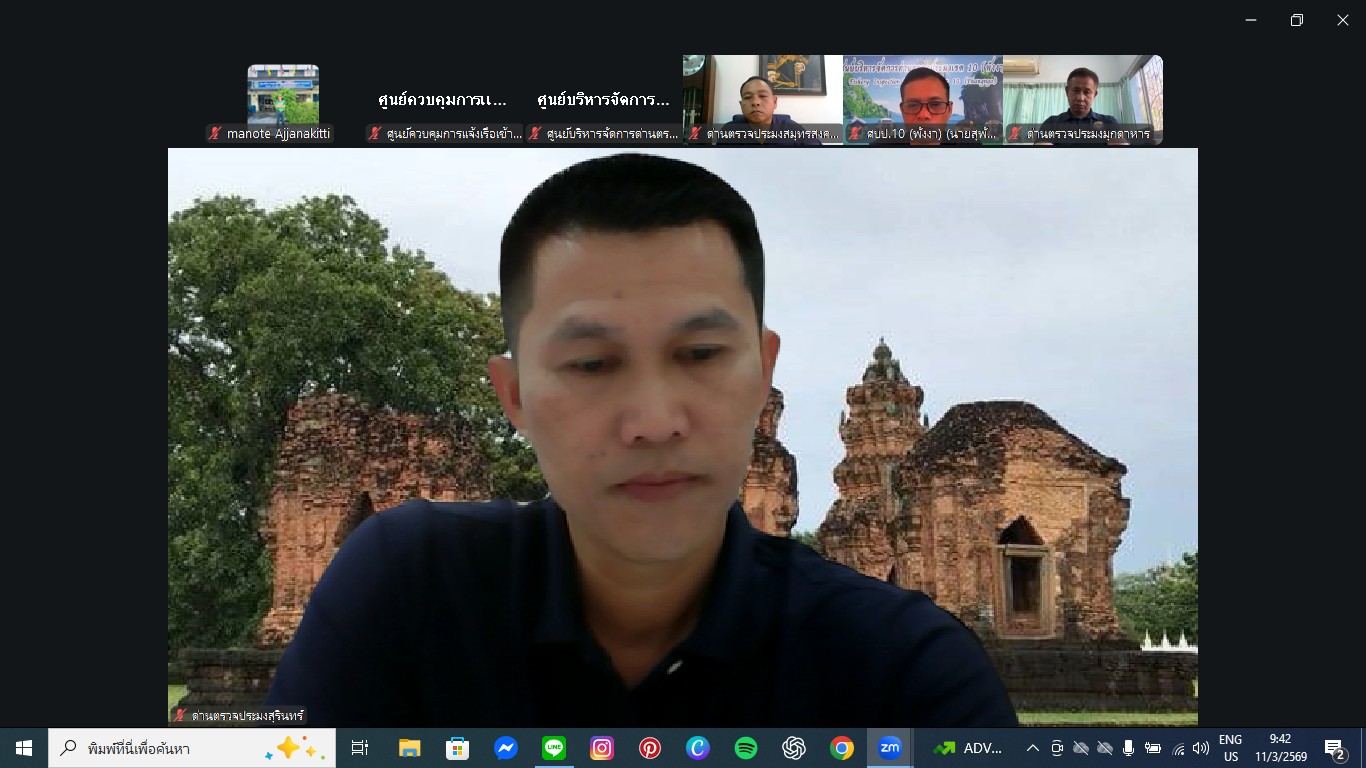Click the mute indicator on manote Ajjanakitti's video
This screenshot has height=768, width=1366.
(215, 131)
